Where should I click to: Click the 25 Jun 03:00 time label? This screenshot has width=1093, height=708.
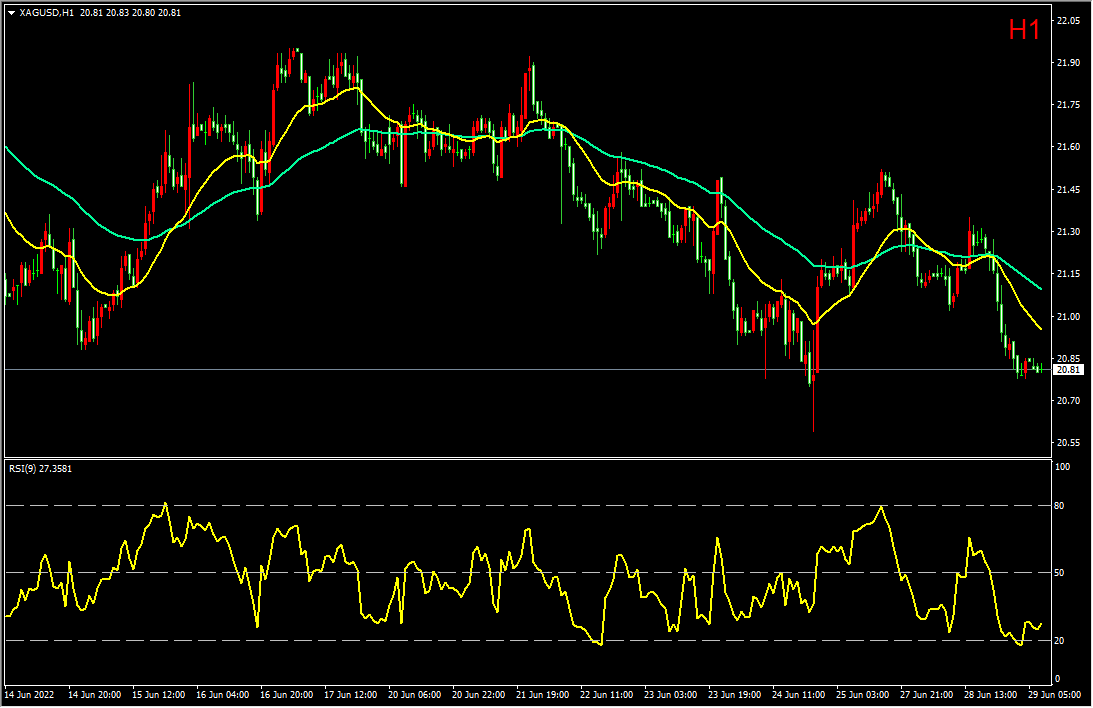click(x=863, y=695)
